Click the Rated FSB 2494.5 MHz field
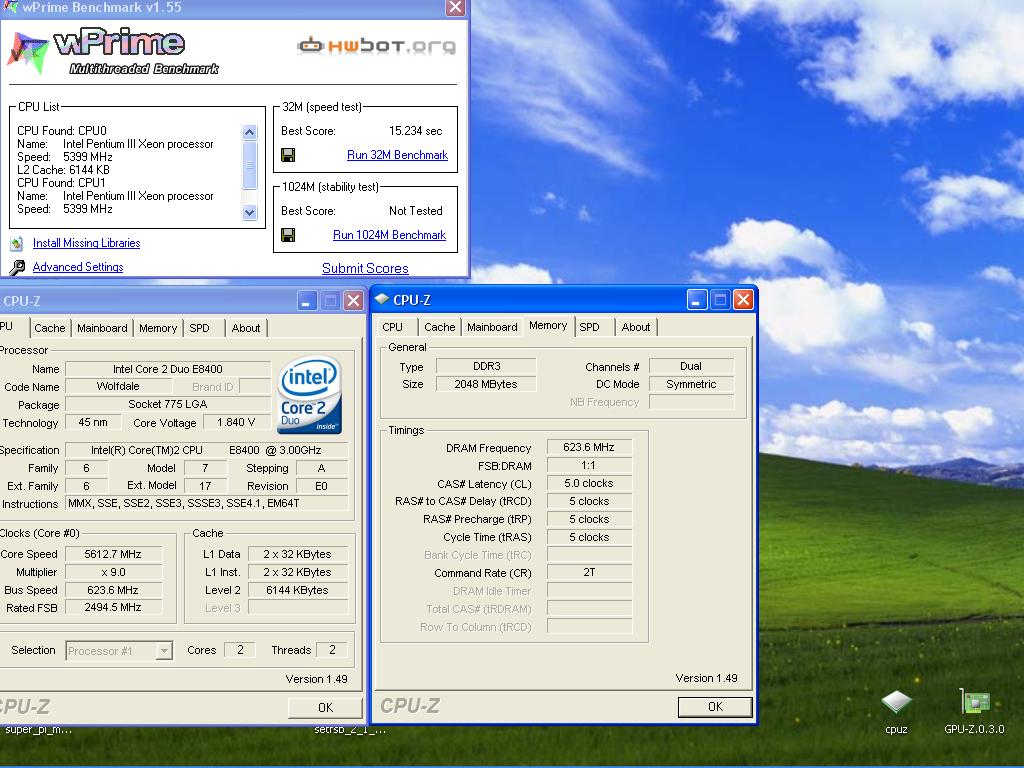Viewport: 1024px width, 768px height. click(x=113, y=607)
